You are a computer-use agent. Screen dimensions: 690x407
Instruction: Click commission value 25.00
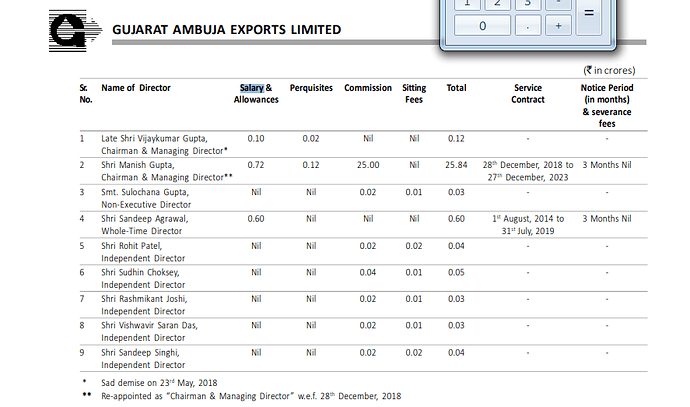click(x=368, y=165)
